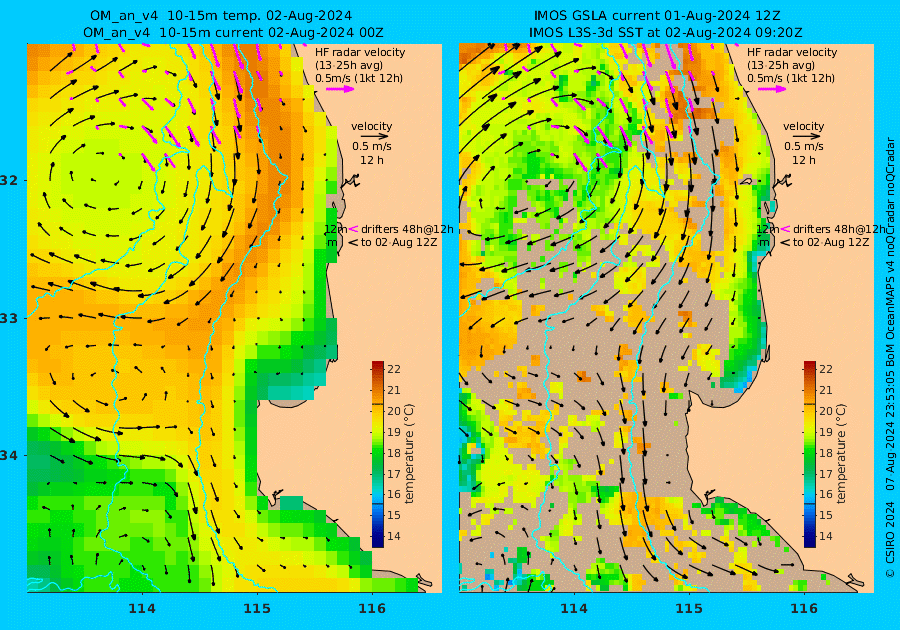This screenshot has height=630, width=900.
Task: Click 'to 02 Aug 12Z' text in OM_an_v4 panel
Action: (x=399, y=242)
